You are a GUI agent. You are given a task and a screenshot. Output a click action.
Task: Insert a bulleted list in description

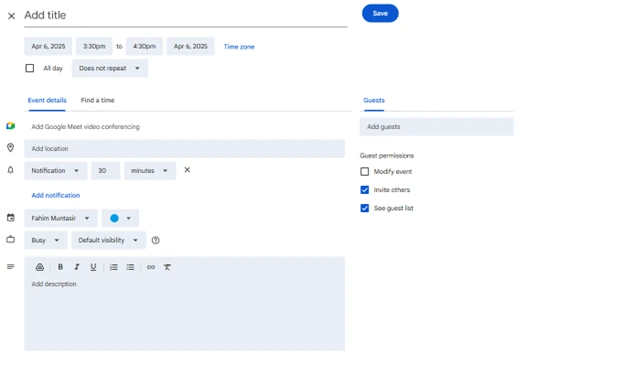pos(130,267)
